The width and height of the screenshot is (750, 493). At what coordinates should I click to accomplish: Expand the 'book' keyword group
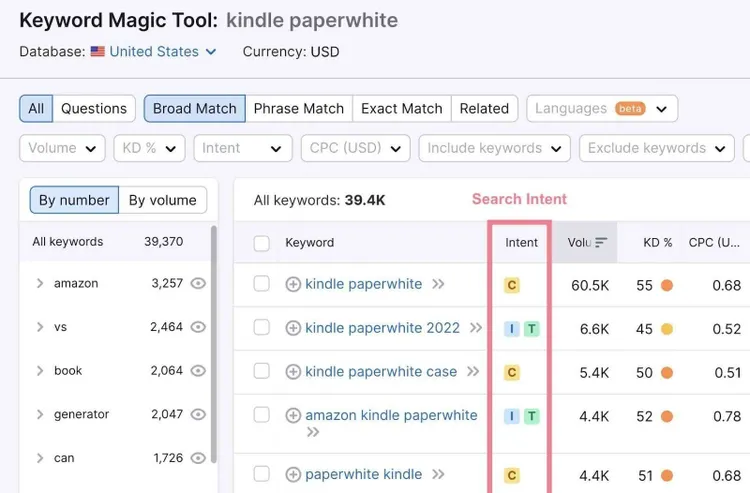pyautogui.click(x=40, y=371)
